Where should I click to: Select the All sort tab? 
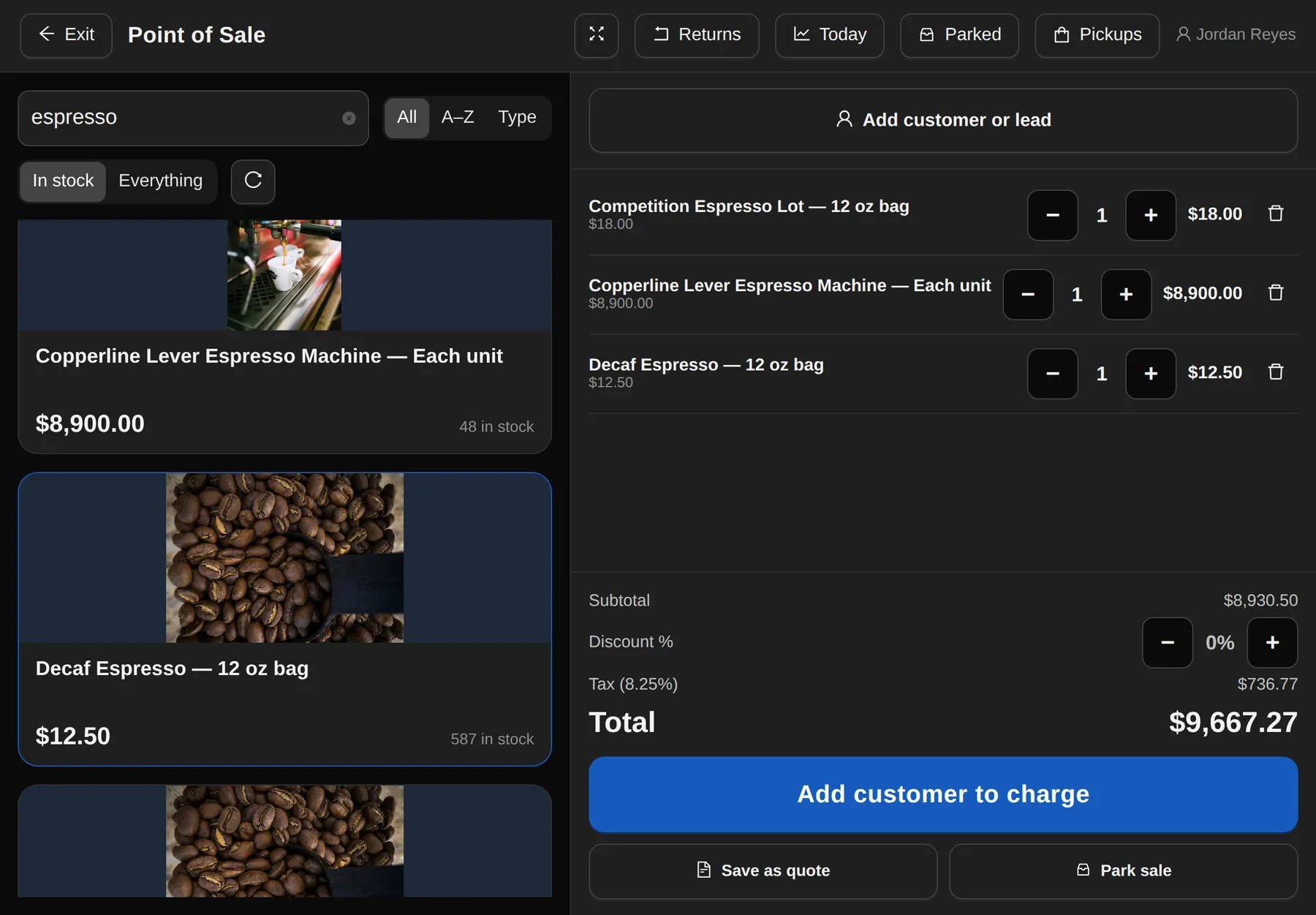[406, 118]
